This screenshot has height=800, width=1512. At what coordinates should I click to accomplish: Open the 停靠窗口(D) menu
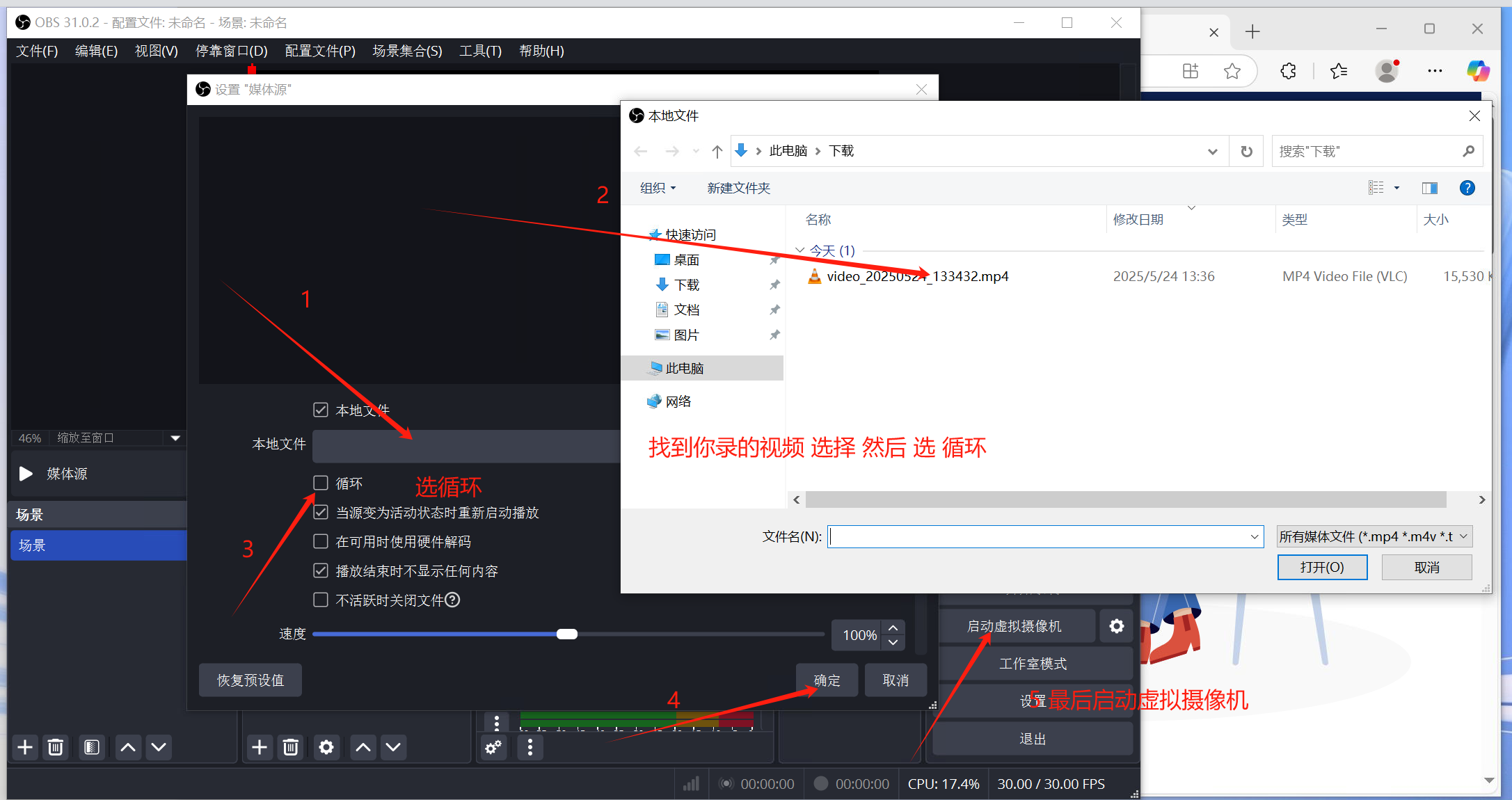[x=231, y=51]
